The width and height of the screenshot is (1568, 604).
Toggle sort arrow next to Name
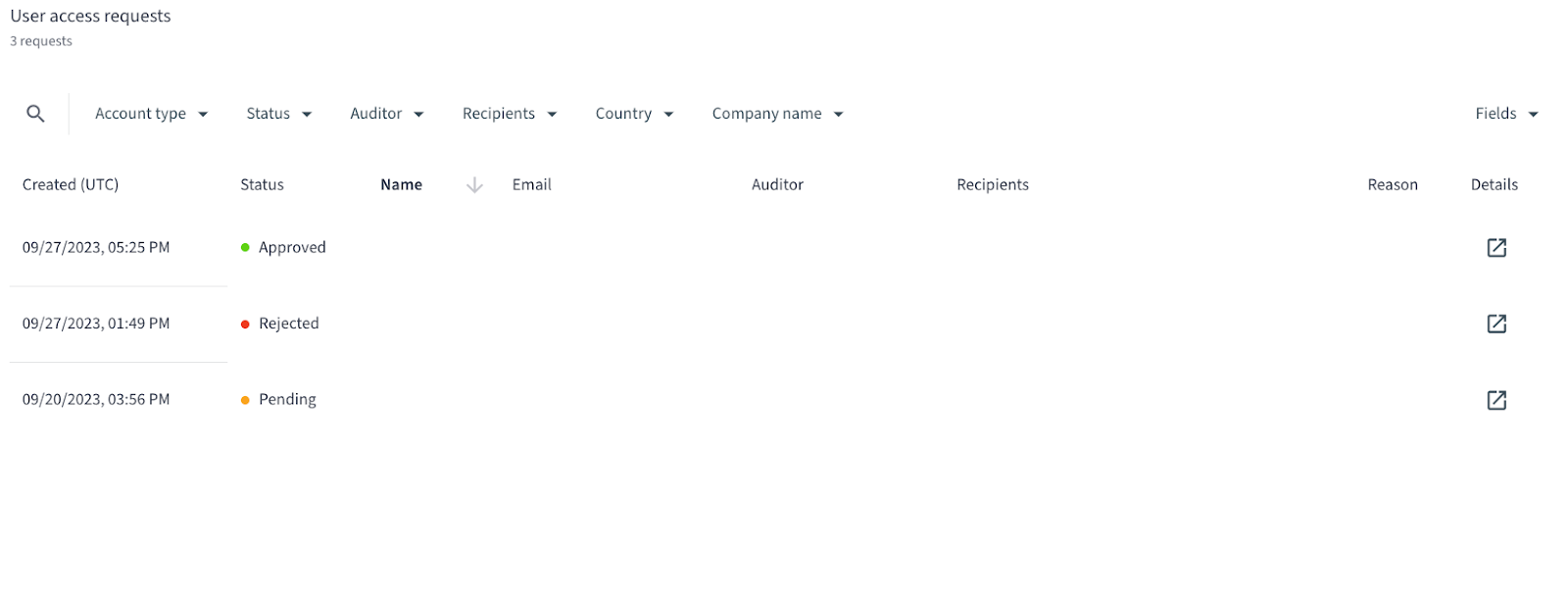(474, 185)
